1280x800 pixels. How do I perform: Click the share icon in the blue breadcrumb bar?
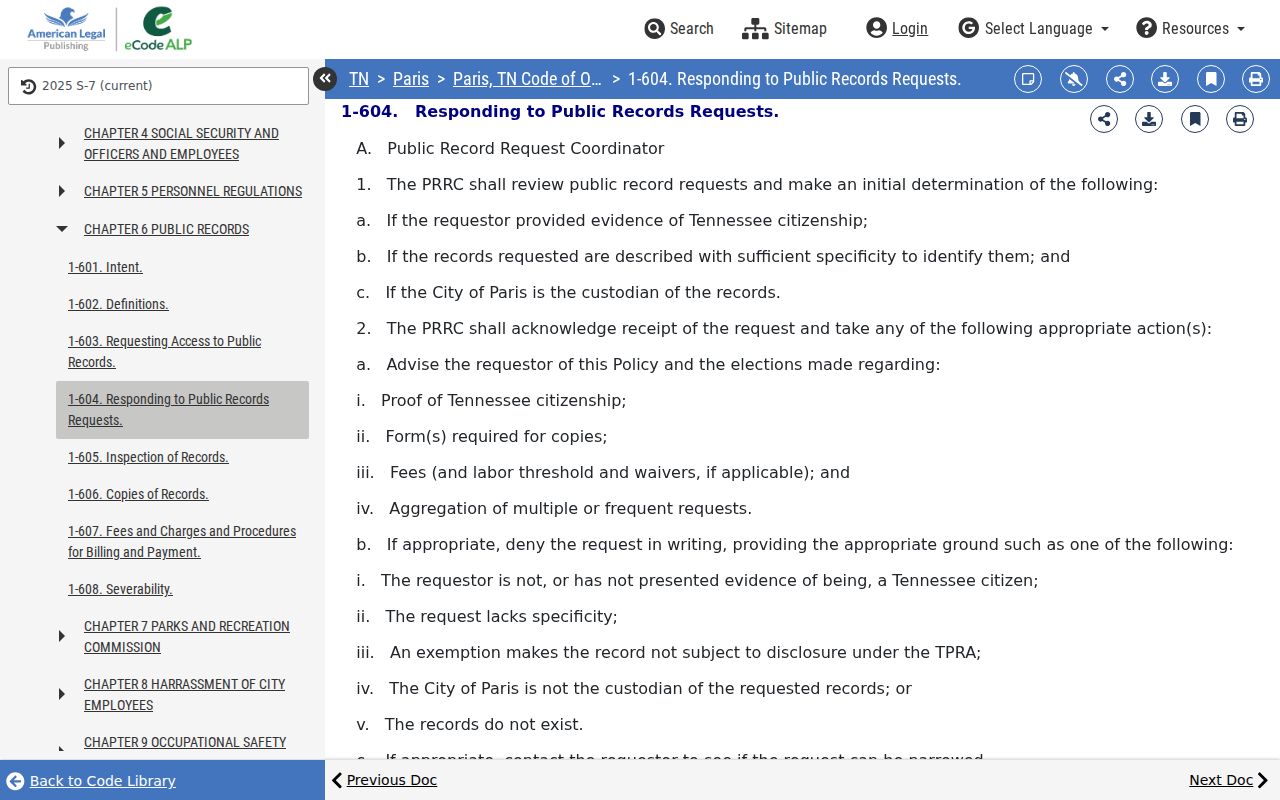pos(1120,79)
